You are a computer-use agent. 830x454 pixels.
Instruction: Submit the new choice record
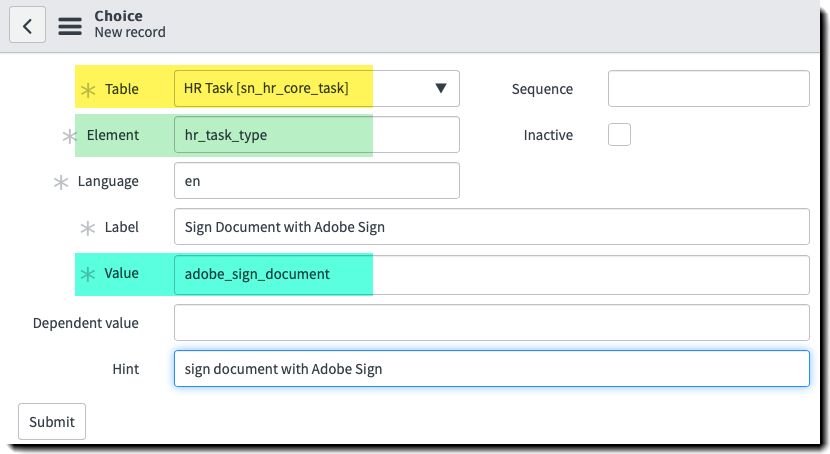tap(52, 422)
